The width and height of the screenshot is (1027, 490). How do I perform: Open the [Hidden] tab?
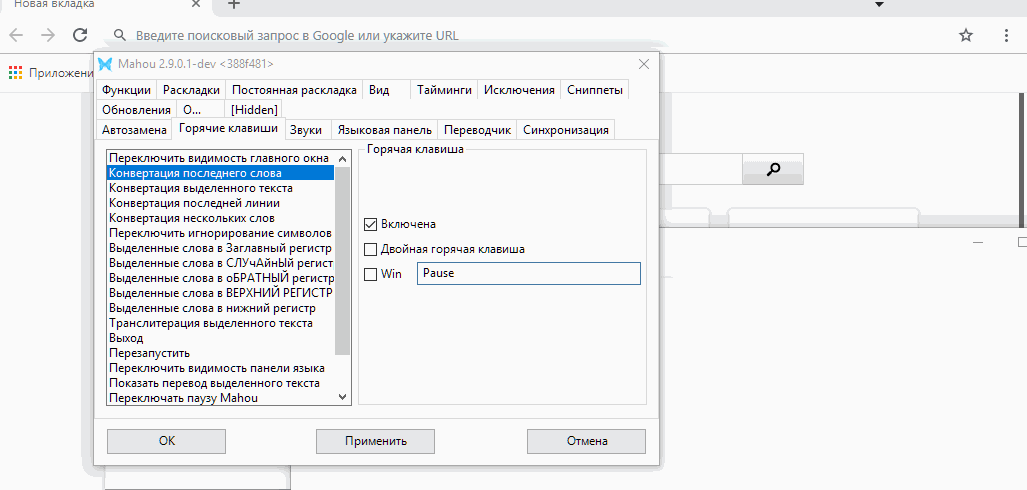click(254, 110)
